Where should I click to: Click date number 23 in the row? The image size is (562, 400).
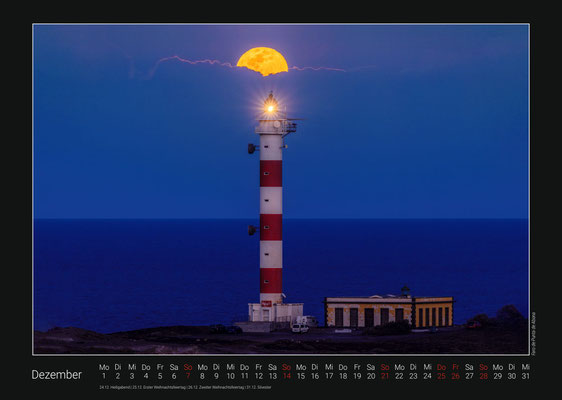tap(413, 376)
